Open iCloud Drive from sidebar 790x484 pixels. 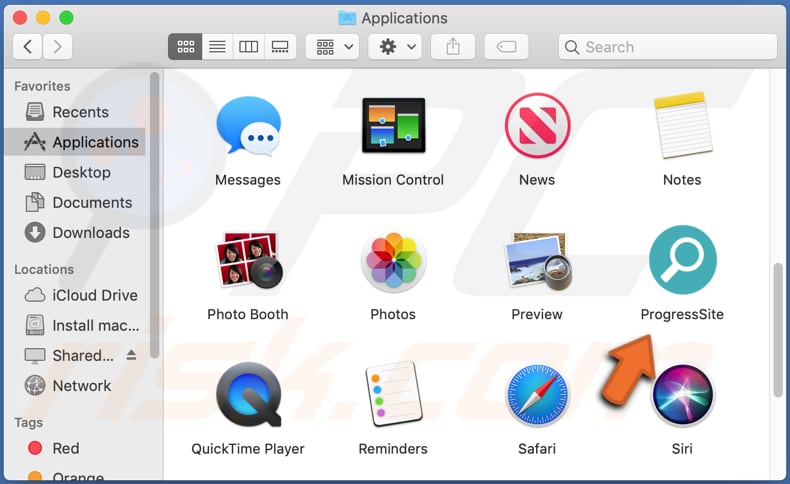[94, 295]
